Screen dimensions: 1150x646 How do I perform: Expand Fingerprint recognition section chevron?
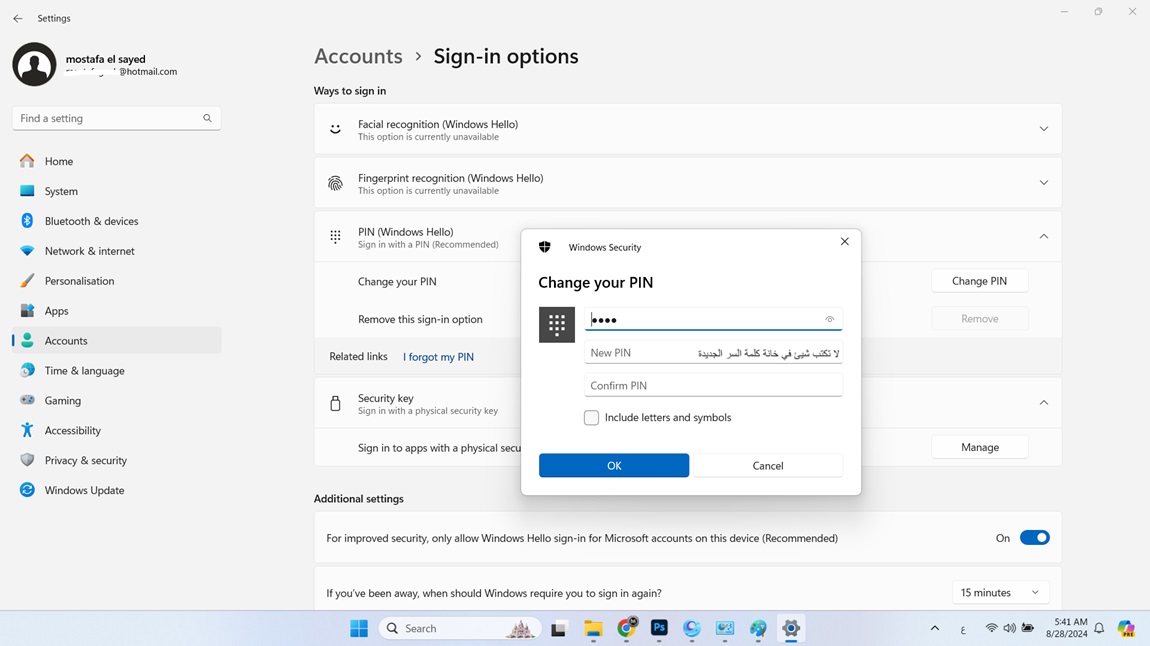coord(1043,183)
